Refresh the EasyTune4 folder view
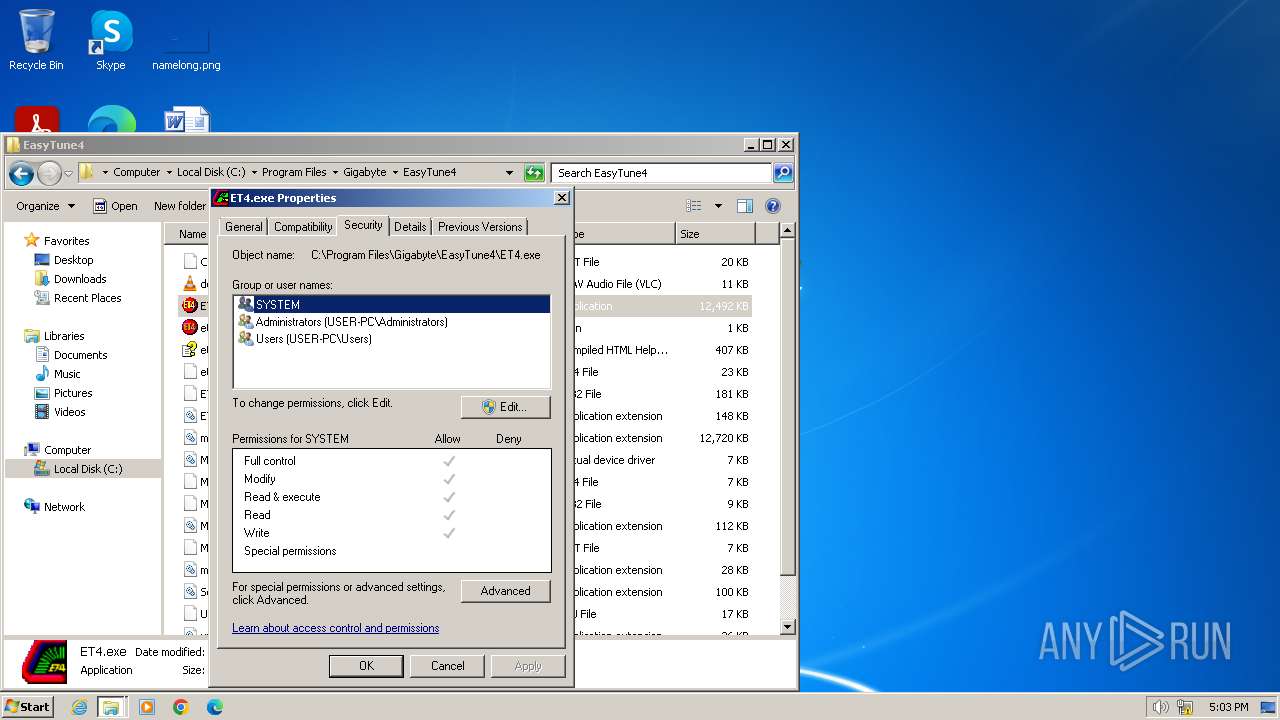The width and height of the screenshot is (1280, 720). 534,173
